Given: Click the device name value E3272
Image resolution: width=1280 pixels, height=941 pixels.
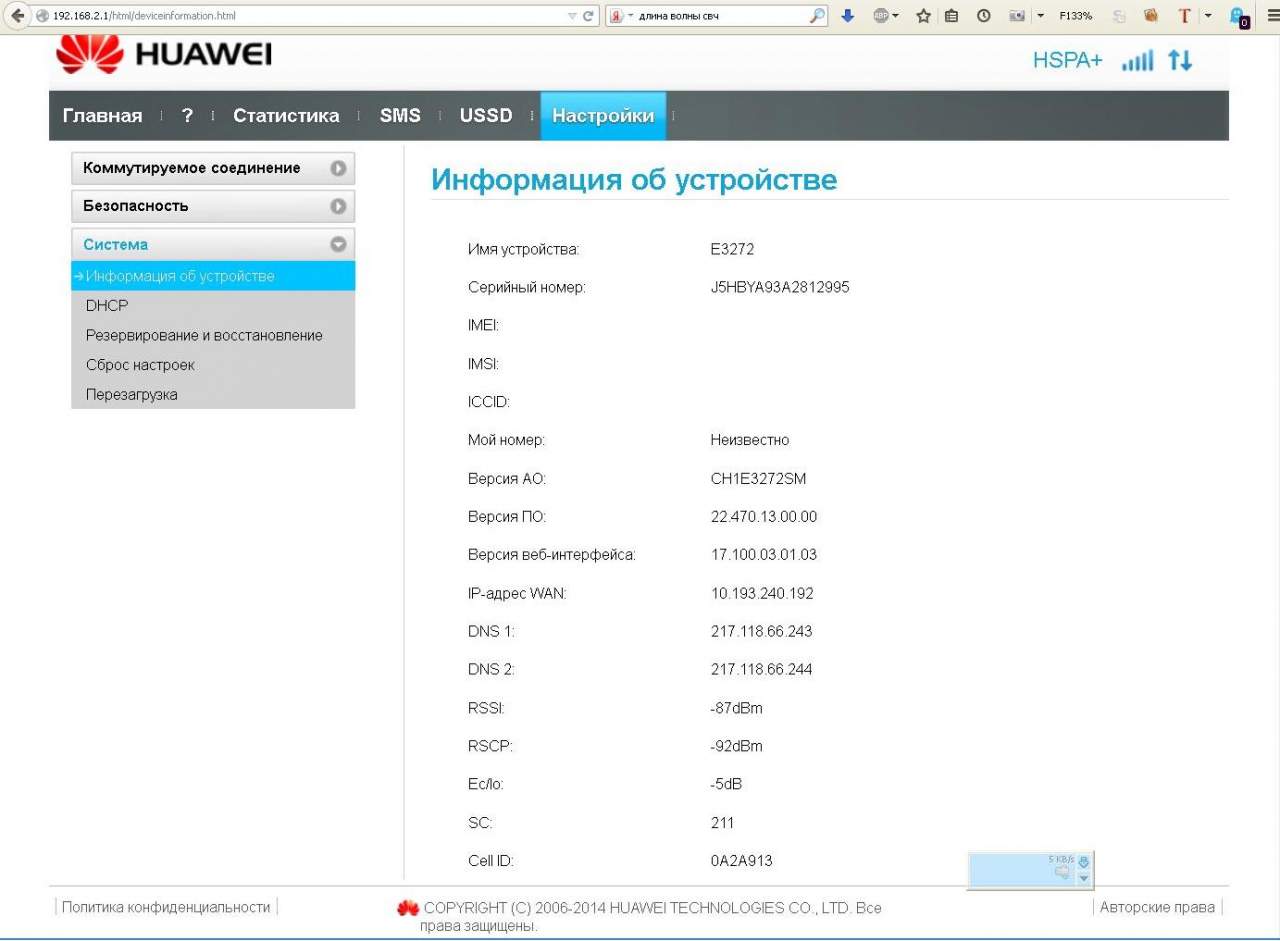Looking at the screenshot, I should 732,249.
